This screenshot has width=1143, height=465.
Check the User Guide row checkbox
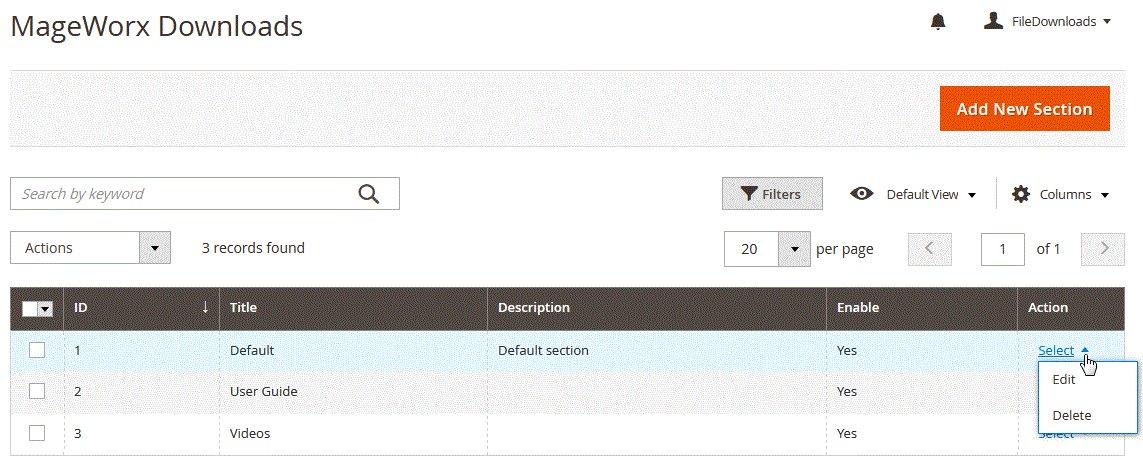pos(37,391)
